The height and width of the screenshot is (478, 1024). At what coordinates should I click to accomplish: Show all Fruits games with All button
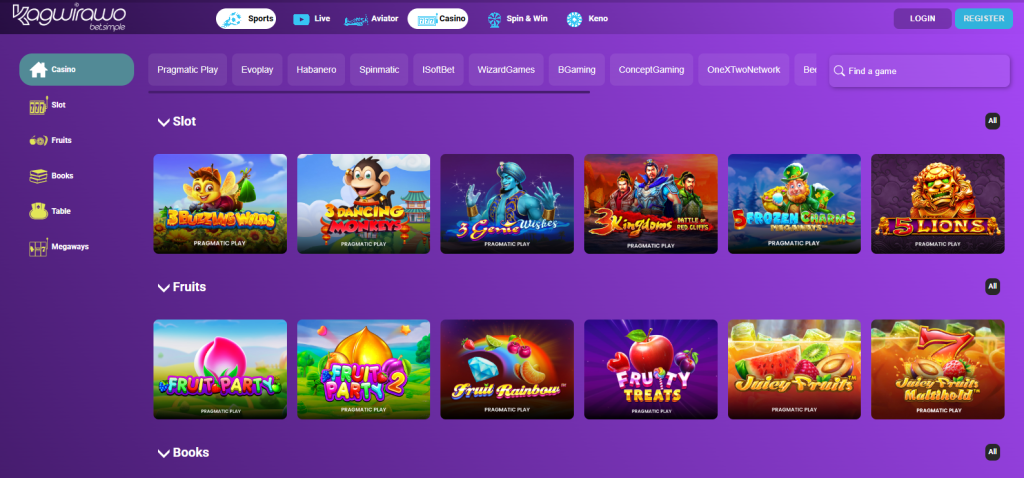(x=993, y=287)
